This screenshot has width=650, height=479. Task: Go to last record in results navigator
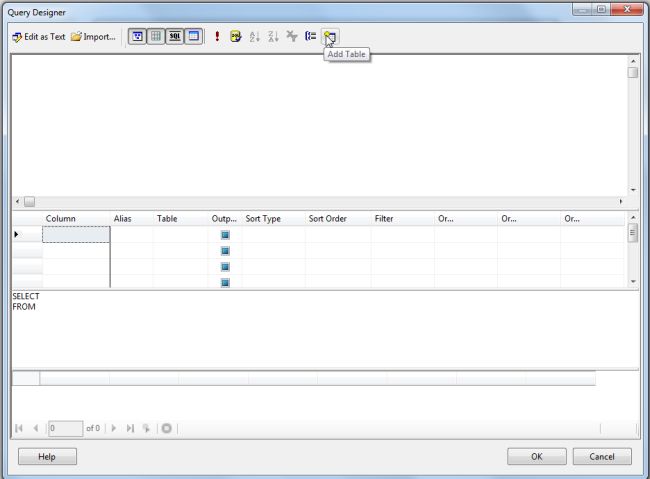point(130,428)
